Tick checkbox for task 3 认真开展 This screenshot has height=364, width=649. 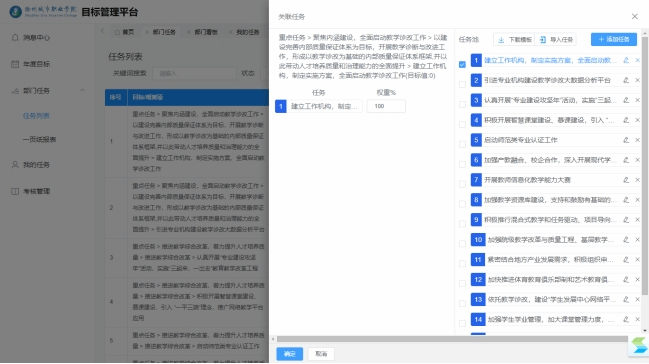click(462, 104)
